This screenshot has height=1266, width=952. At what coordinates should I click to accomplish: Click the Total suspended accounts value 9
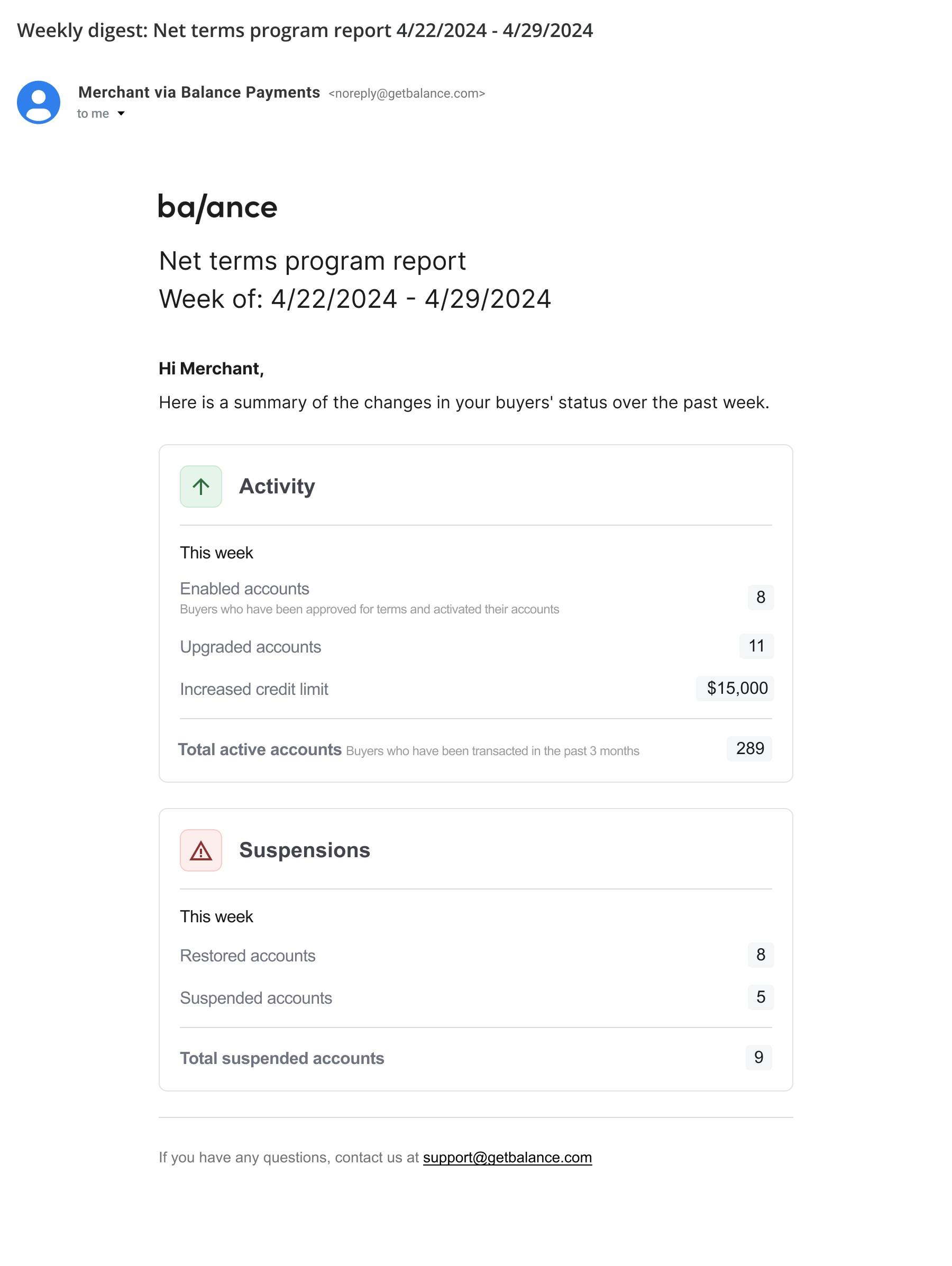[758, 1057]
